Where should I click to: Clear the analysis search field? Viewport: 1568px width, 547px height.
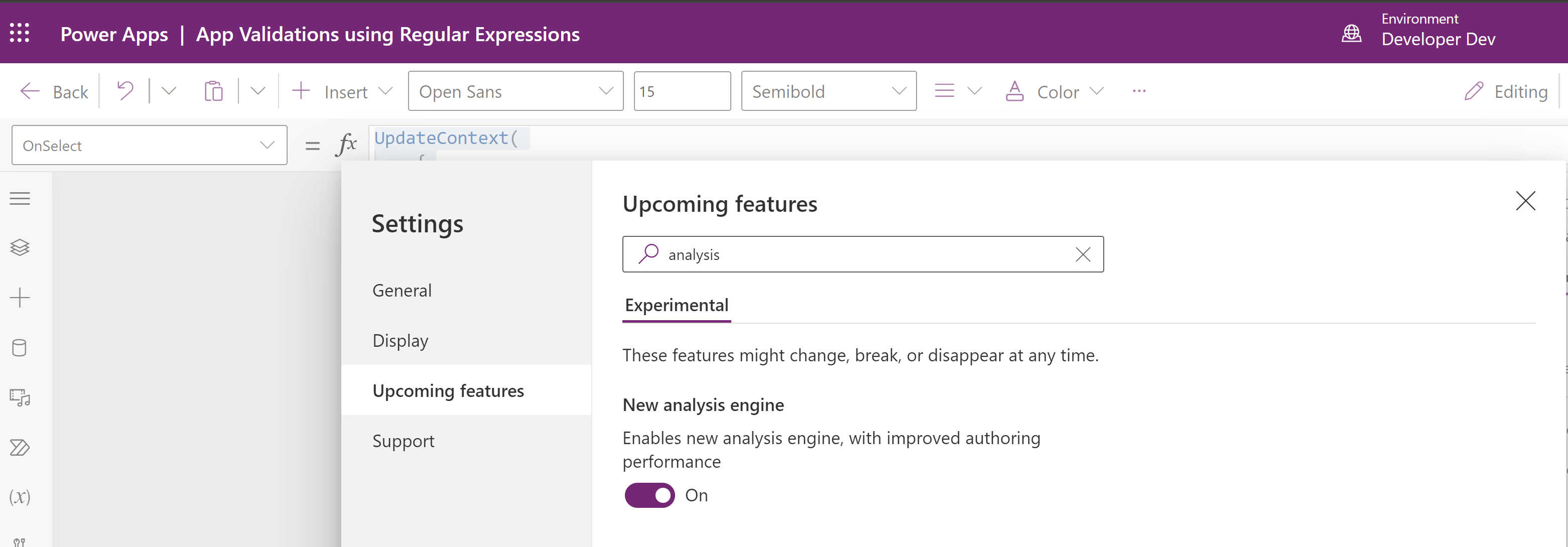(1082, 254)
